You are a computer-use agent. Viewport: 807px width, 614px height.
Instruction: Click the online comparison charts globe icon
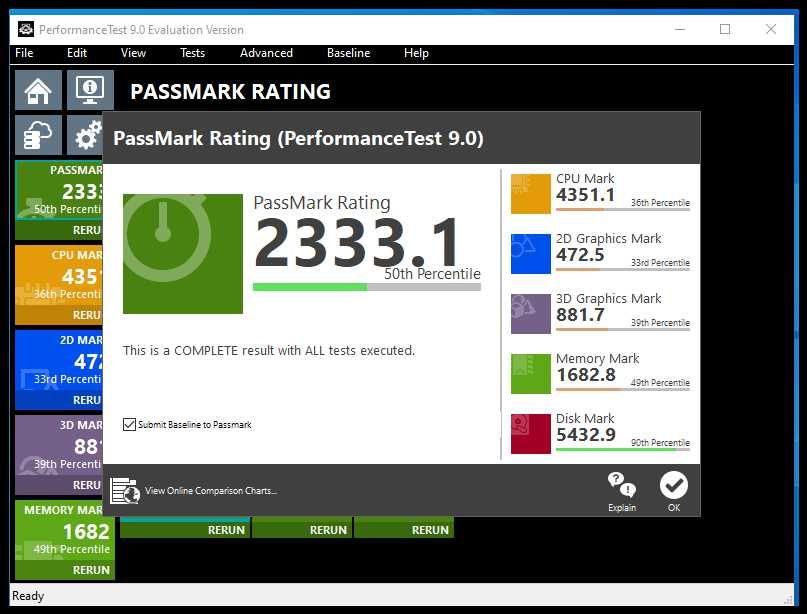(125, 490)
